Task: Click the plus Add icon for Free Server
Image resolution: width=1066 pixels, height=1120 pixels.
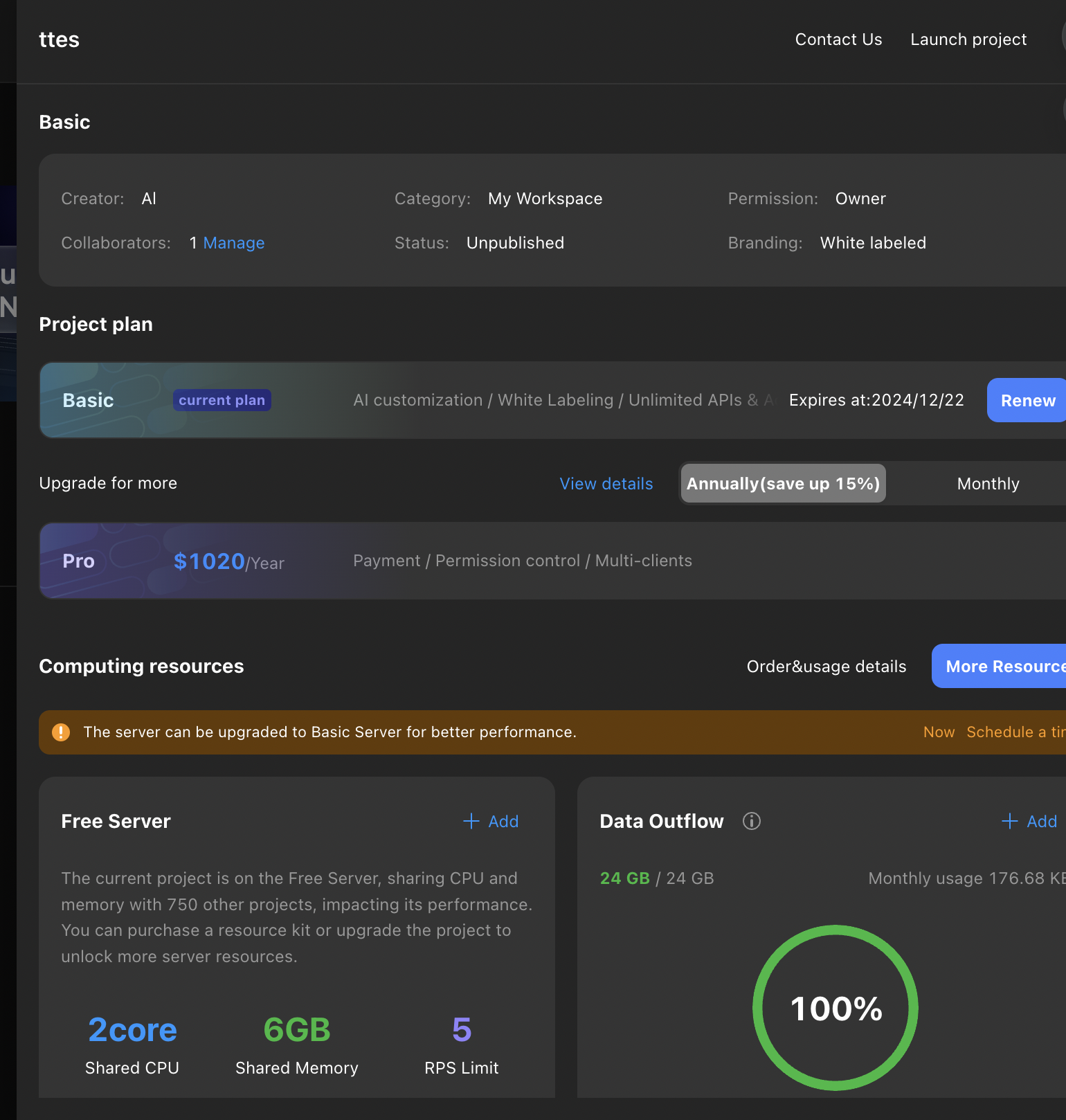Action: (x=471, y=821)
